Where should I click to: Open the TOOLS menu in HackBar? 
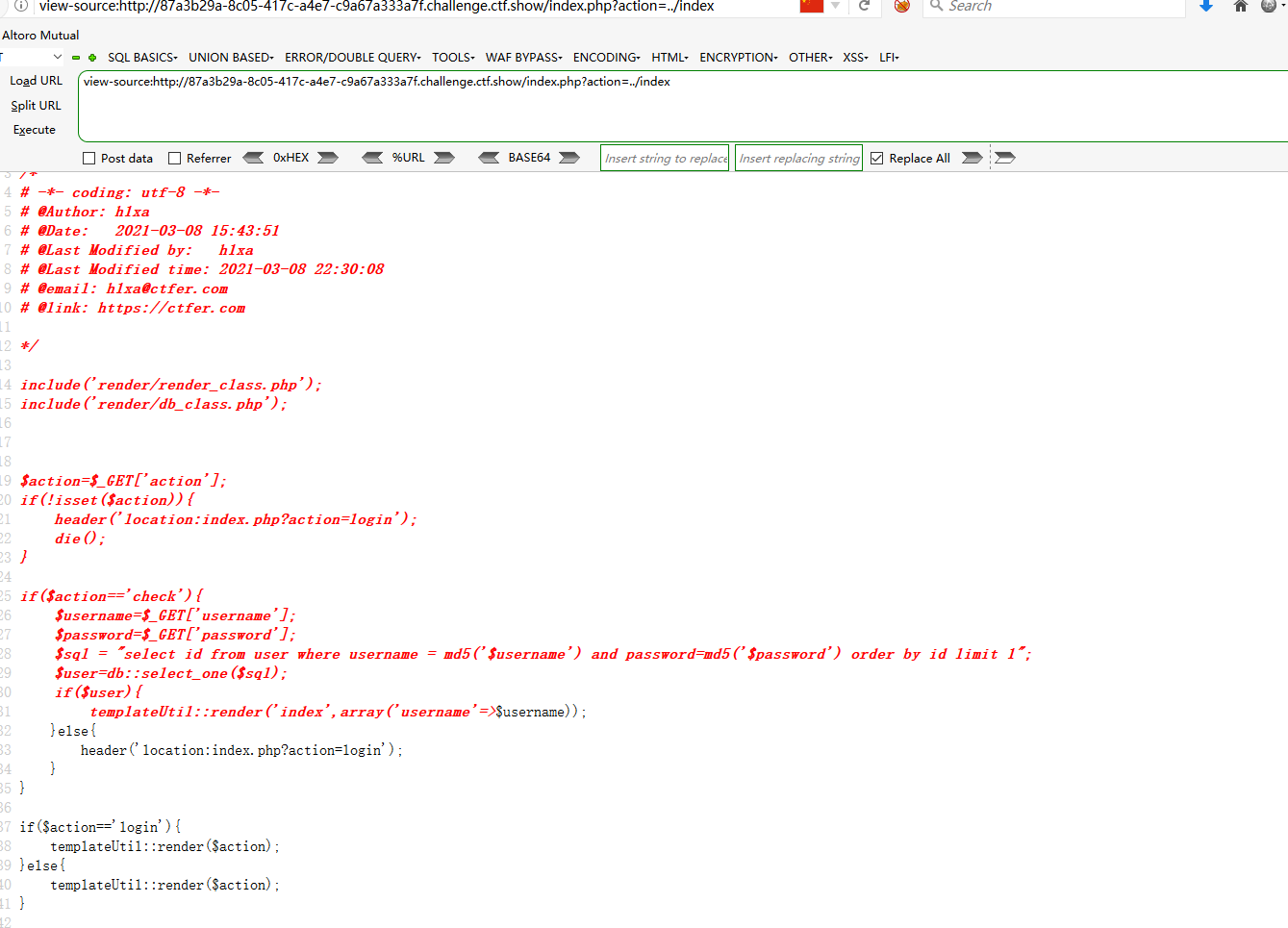[x=452, y=57]
